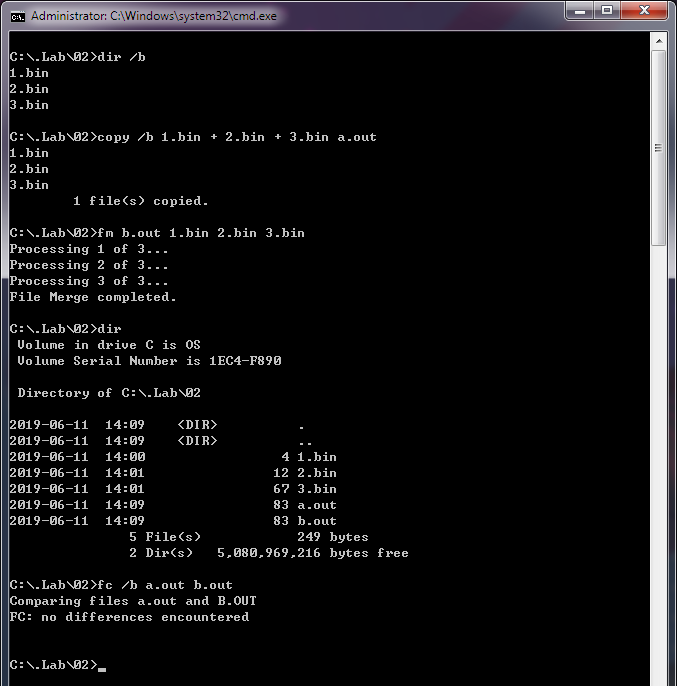Click the 'dir /b' command line
The image size is (677, 686).
coord(77,57)
